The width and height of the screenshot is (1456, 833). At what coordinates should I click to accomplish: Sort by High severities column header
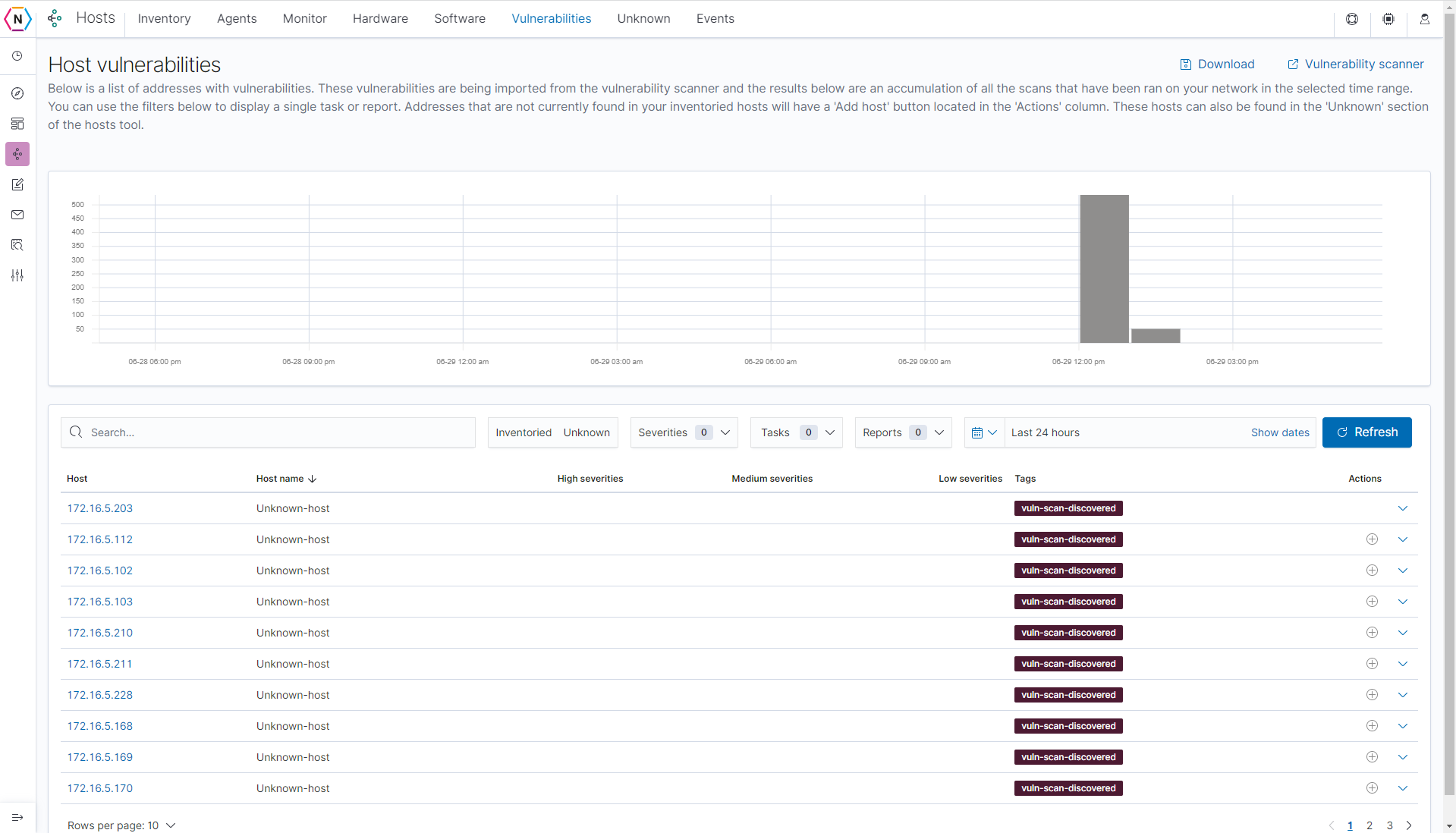[590, 479]
